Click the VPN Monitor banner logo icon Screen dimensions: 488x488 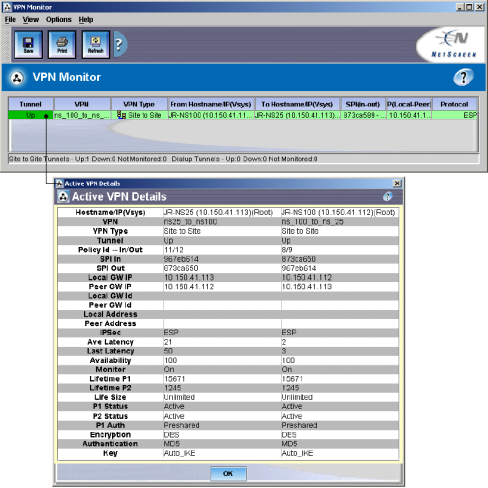click(17, 78)
